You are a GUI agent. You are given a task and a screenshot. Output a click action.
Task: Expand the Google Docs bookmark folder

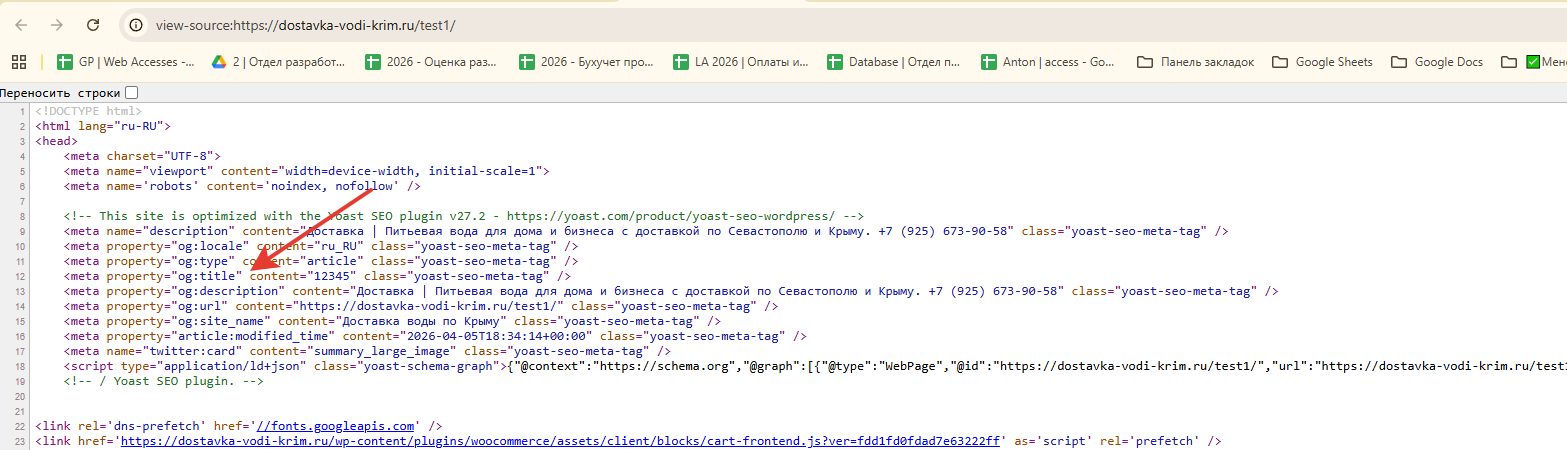click(1437, 62)
